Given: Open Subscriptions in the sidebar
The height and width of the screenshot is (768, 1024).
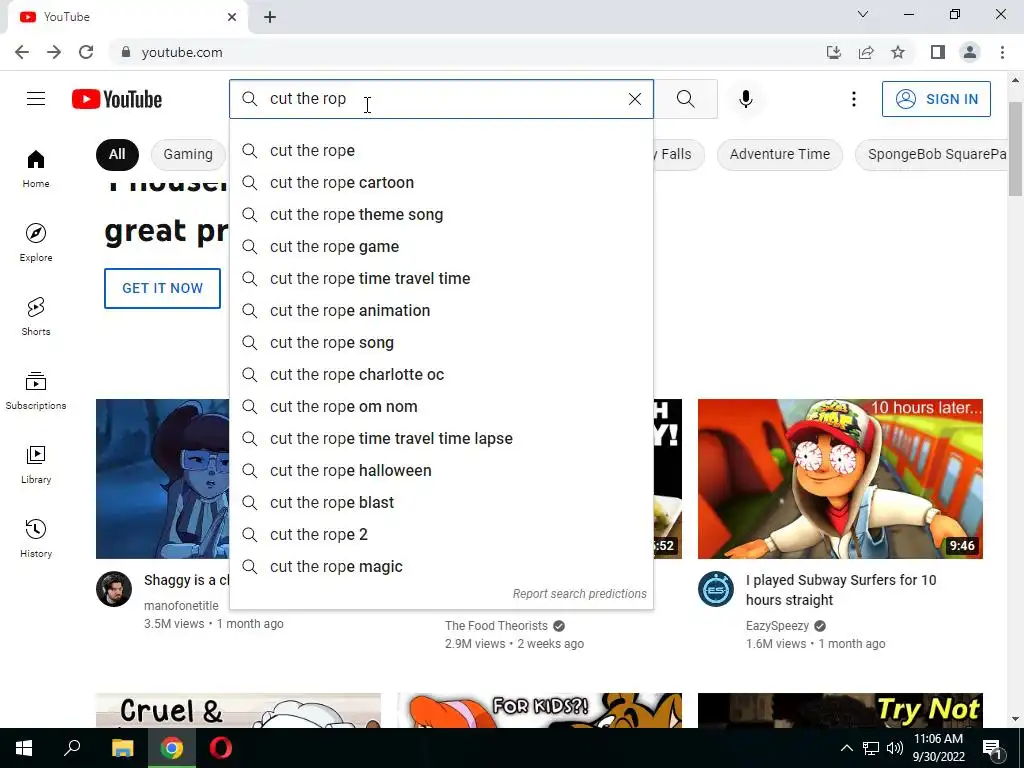Looking at the screenshot, I should (x=36, y=390).
